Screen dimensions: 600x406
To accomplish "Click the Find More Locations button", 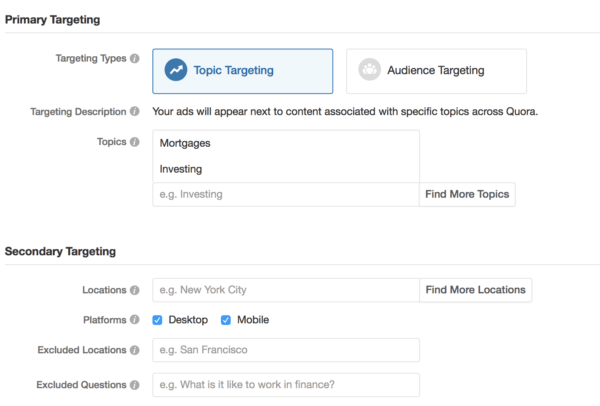I will click(476, 290).
